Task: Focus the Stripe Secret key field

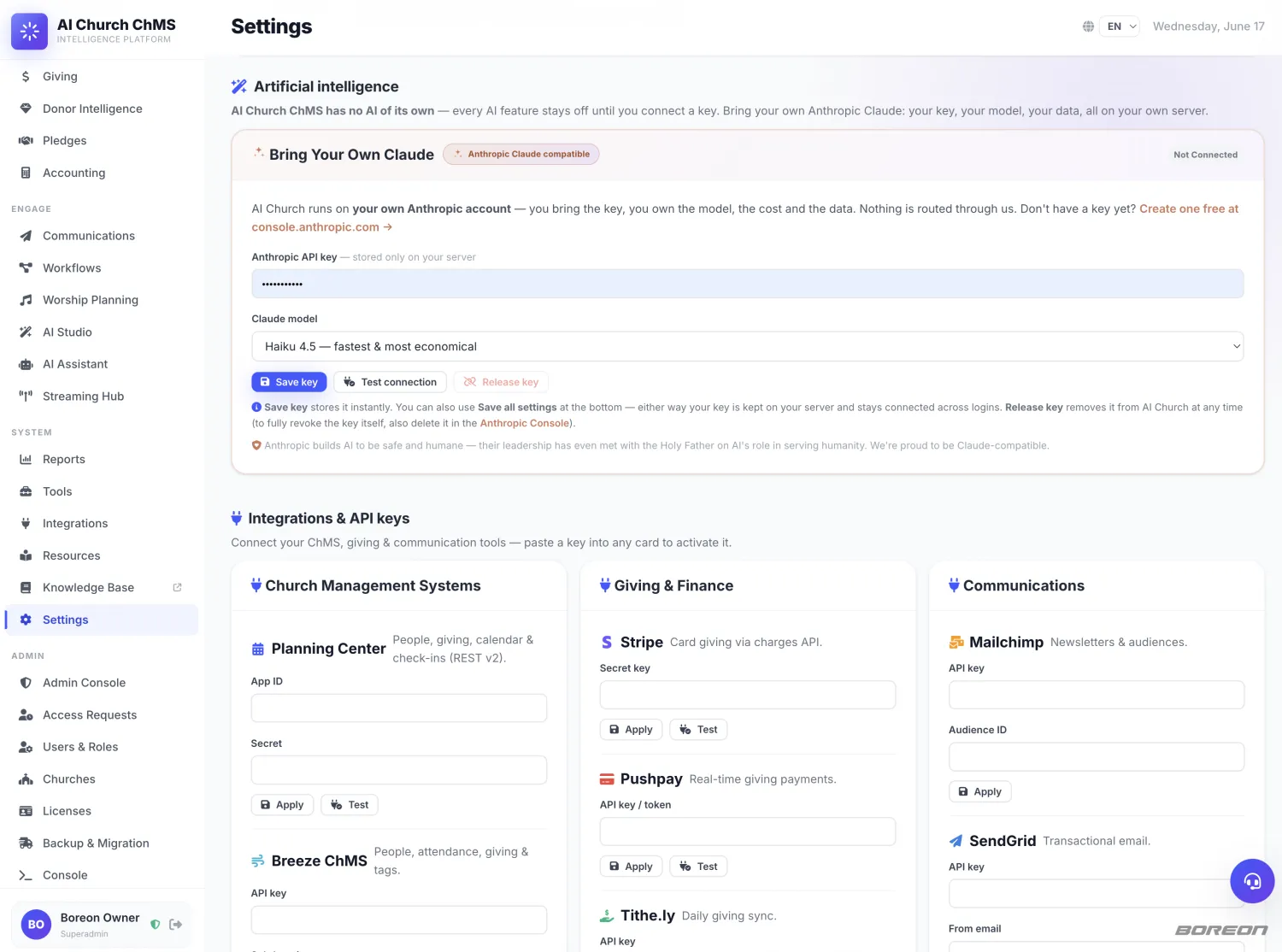Action: [748, 695]
